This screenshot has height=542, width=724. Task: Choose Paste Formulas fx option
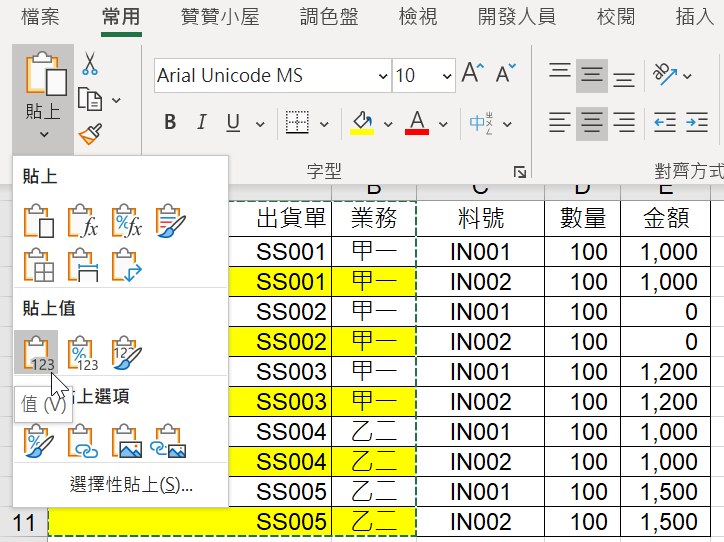83,222
